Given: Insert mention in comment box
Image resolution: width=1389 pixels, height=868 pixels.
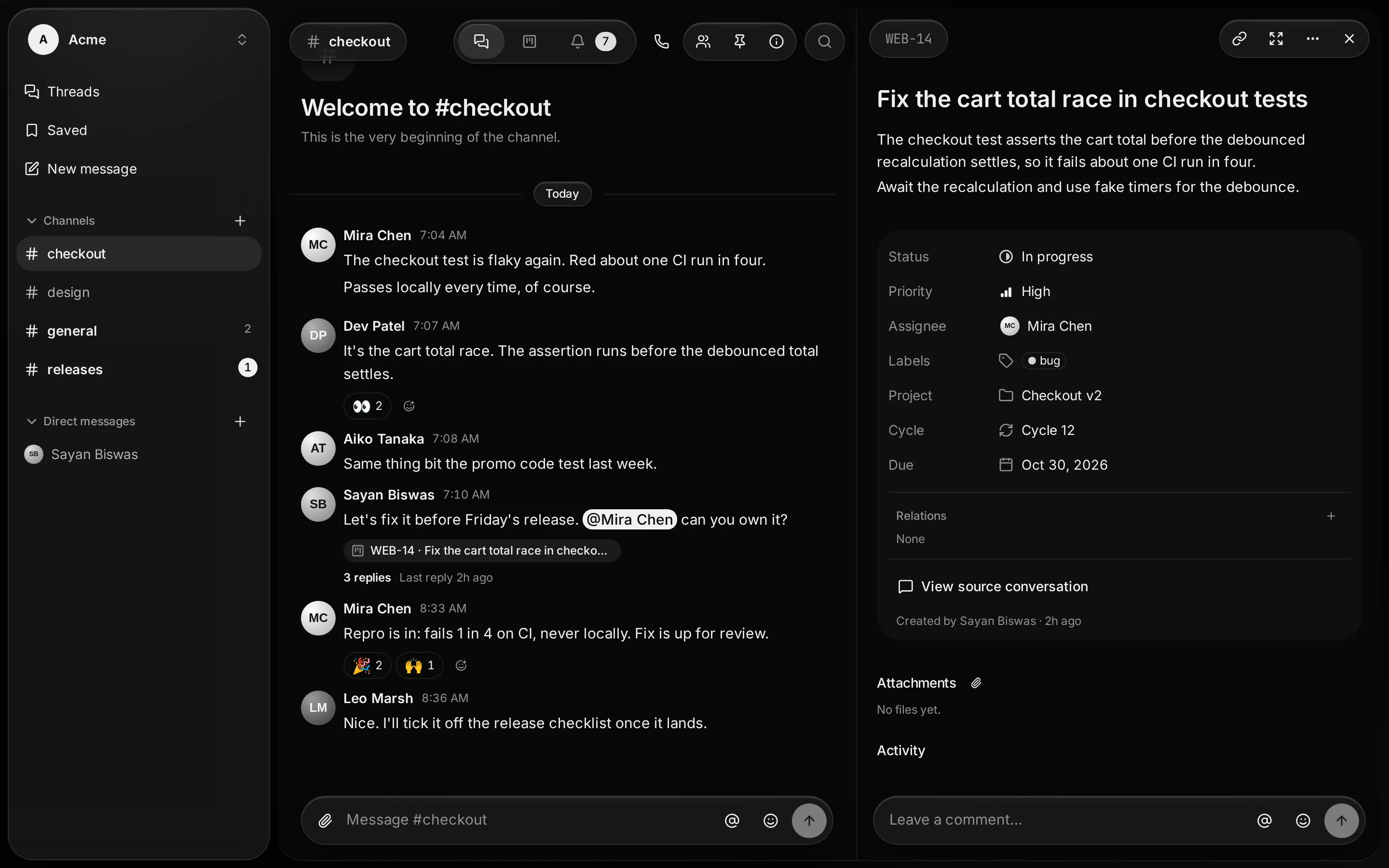Looking at the screenshot, I should (x=1265, y=821).
